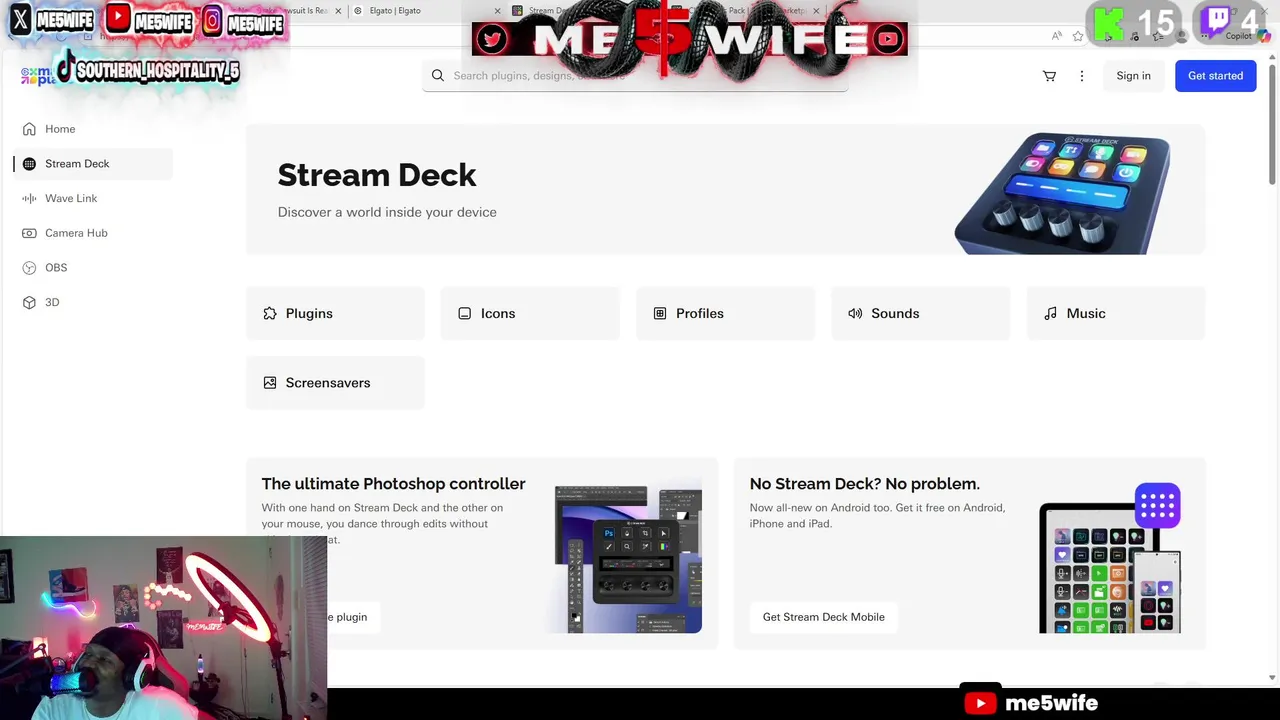The height and width of the screenshot is (720, 1280).
Task: Open the Plugins category
Action: (x=335, y=313)
